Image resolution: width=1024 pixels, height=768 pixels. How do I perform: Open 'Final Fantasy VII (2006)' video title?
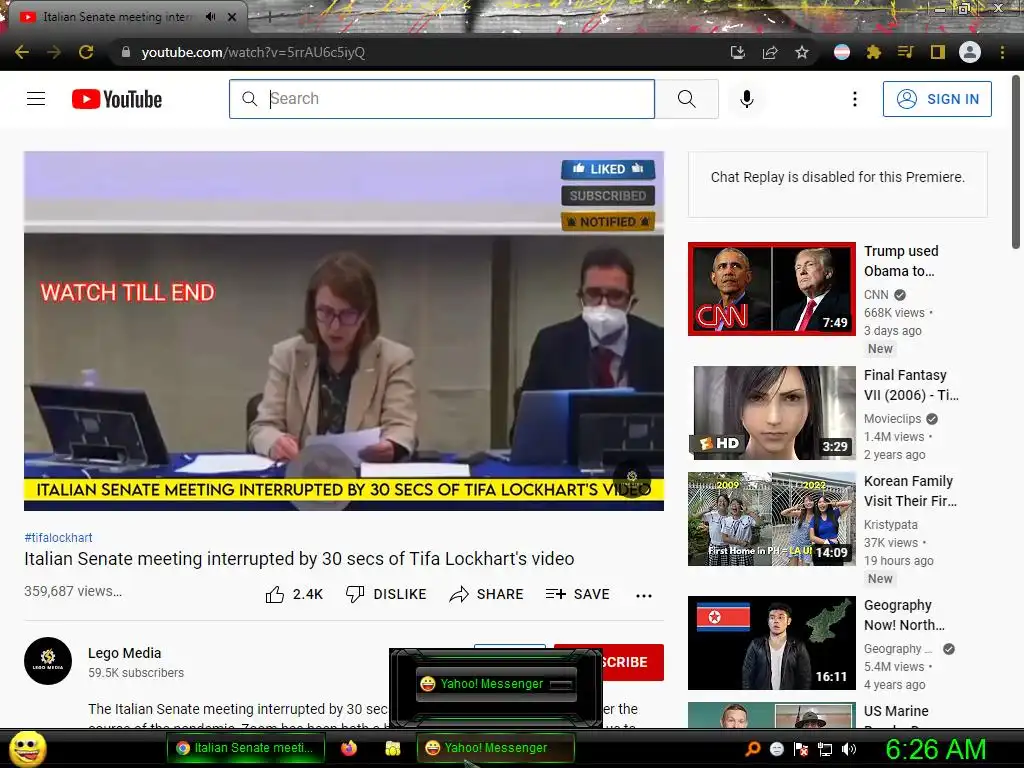point(911,385)
